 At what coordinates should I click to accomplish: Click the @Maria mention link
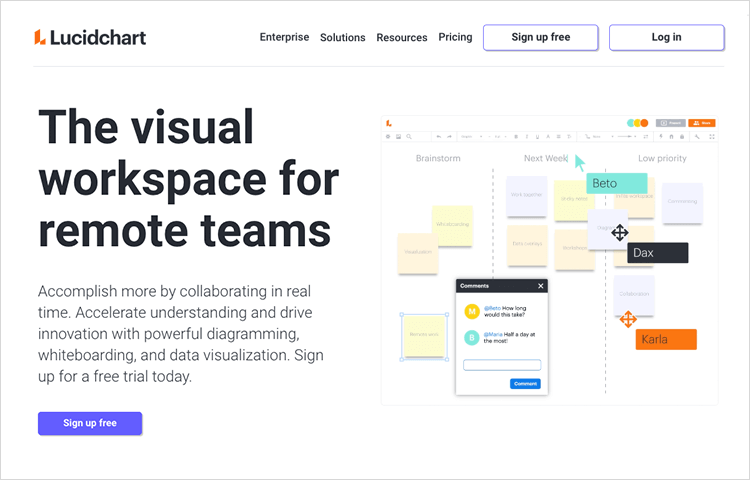click(493, 335)
